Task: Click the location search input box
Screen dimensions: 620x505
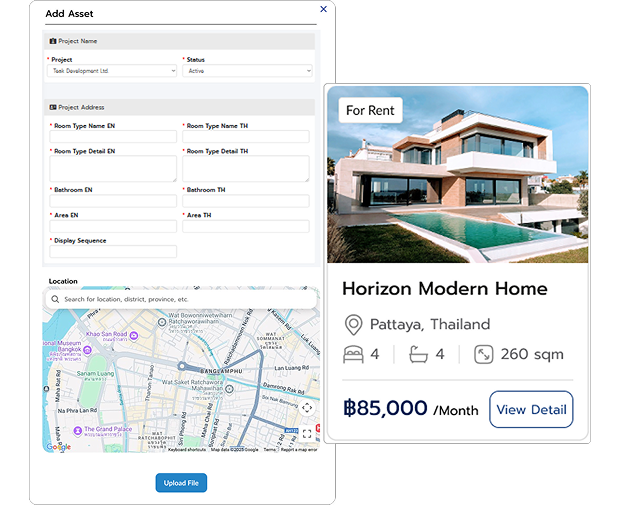Action: coord(185,299)
